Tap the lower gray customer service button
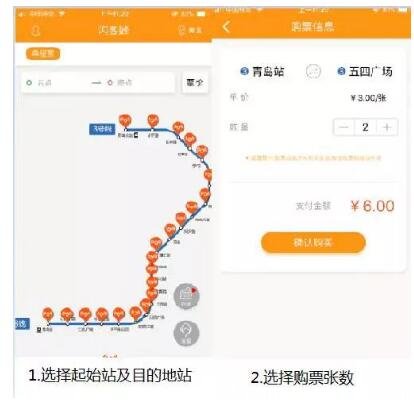The height and width of the screenshot is (408, 414). tap(186, 333)
